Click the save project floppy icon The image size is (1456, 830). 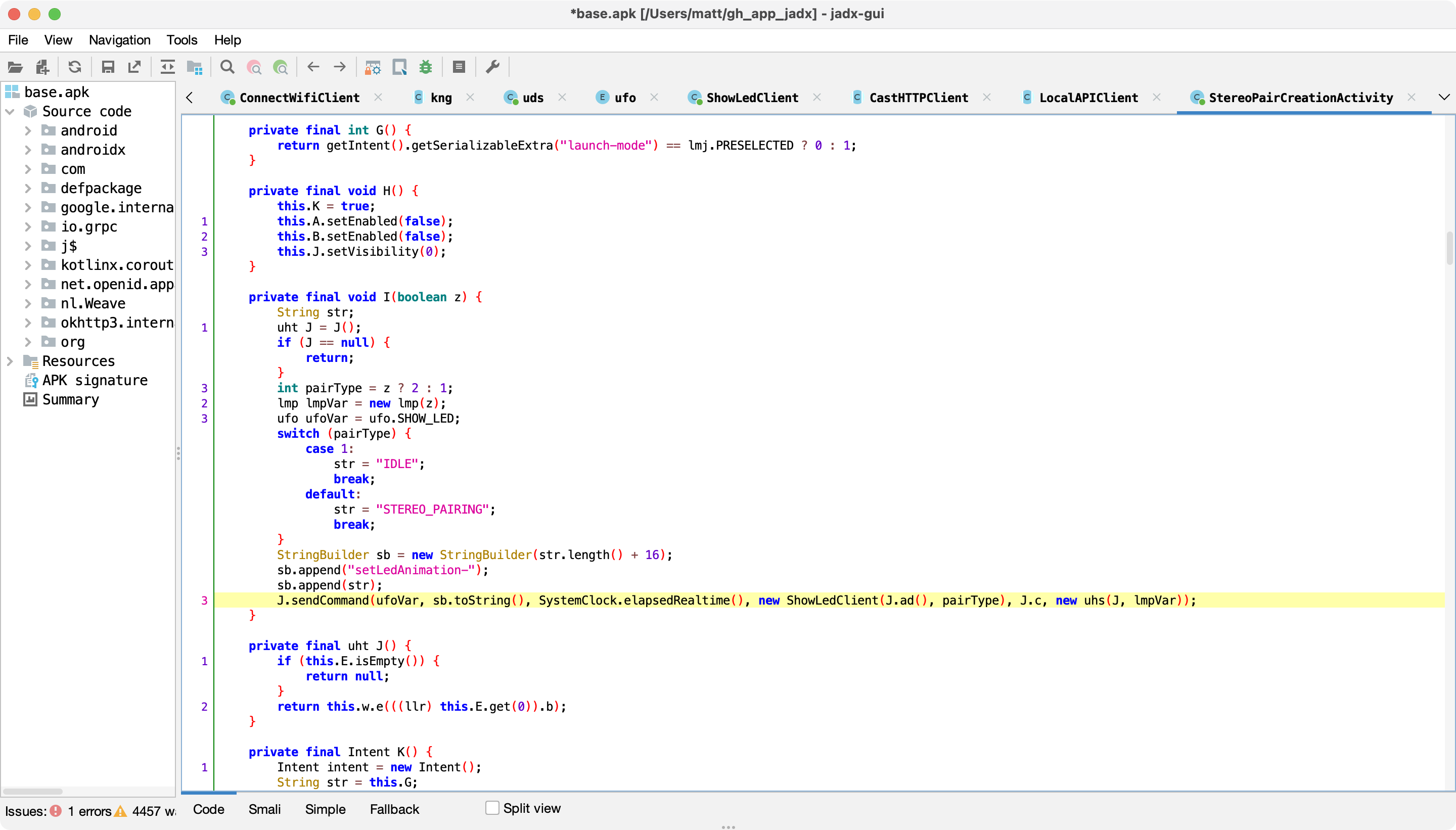(108, 67)
